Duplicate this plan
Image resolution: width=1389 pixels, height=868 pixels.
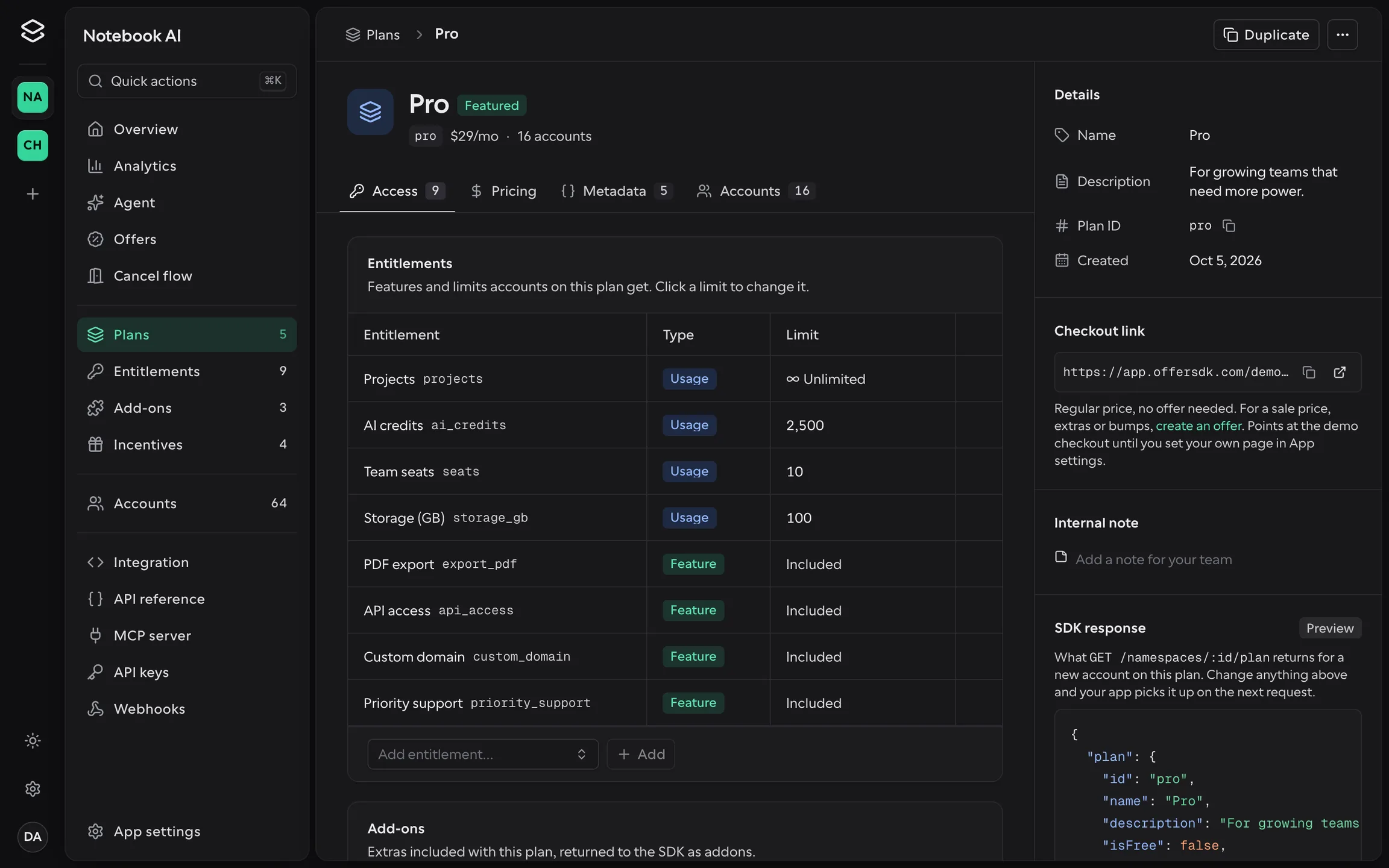click(x=1266, y=35)
